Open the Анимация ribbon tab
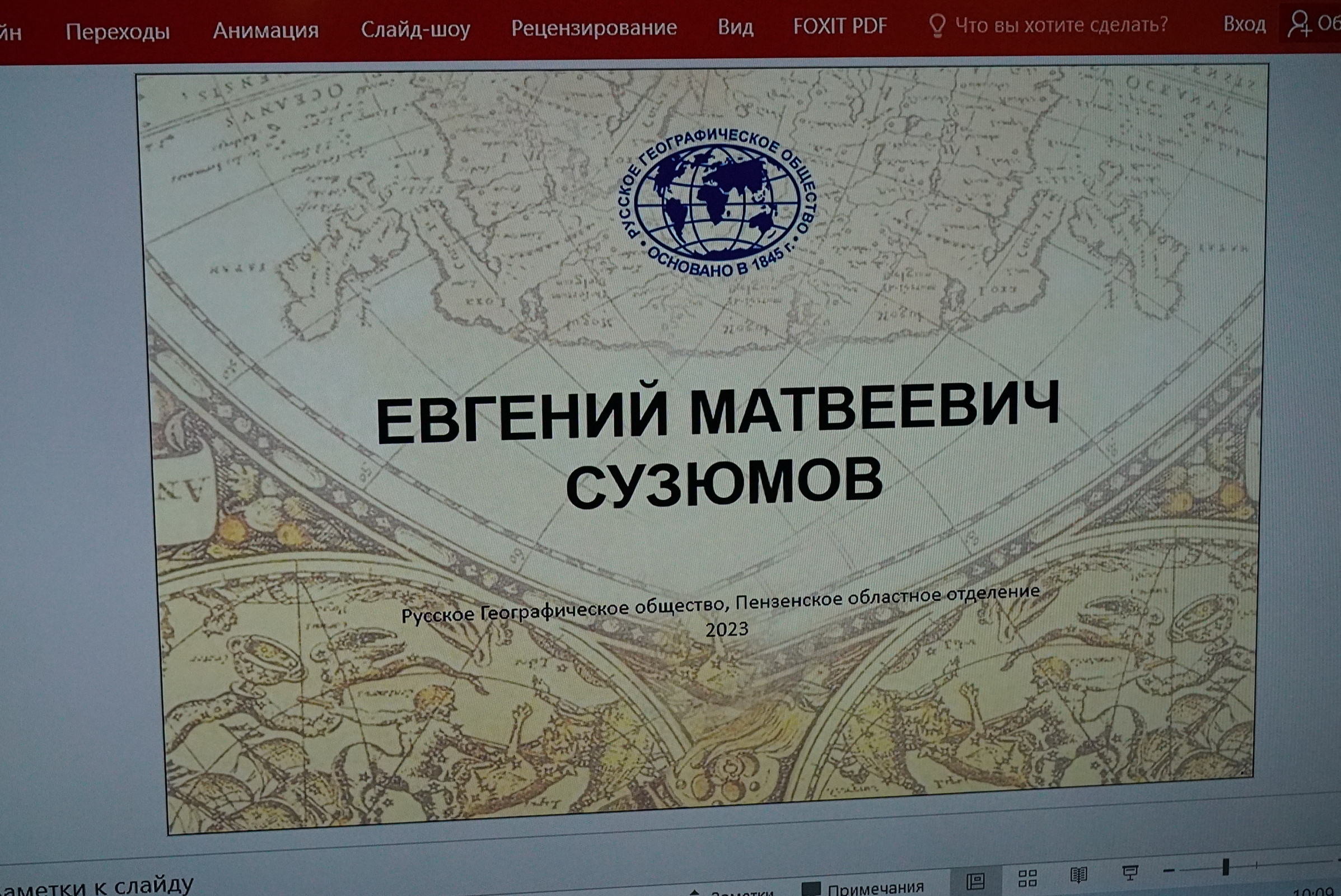Image resolution: width=1341 pixels, height=896 pixels. click(266, 30)
